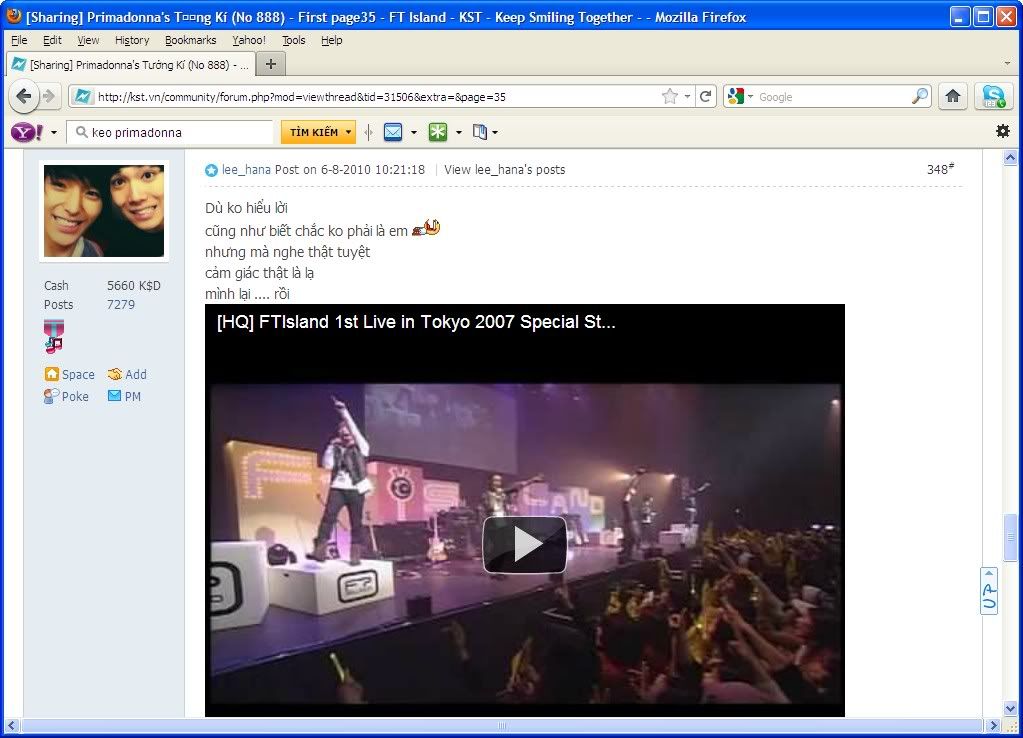The height and width of the screenshot is (738, 1023).
Task: Click the Google search box
Action: (x=833, y=97)
